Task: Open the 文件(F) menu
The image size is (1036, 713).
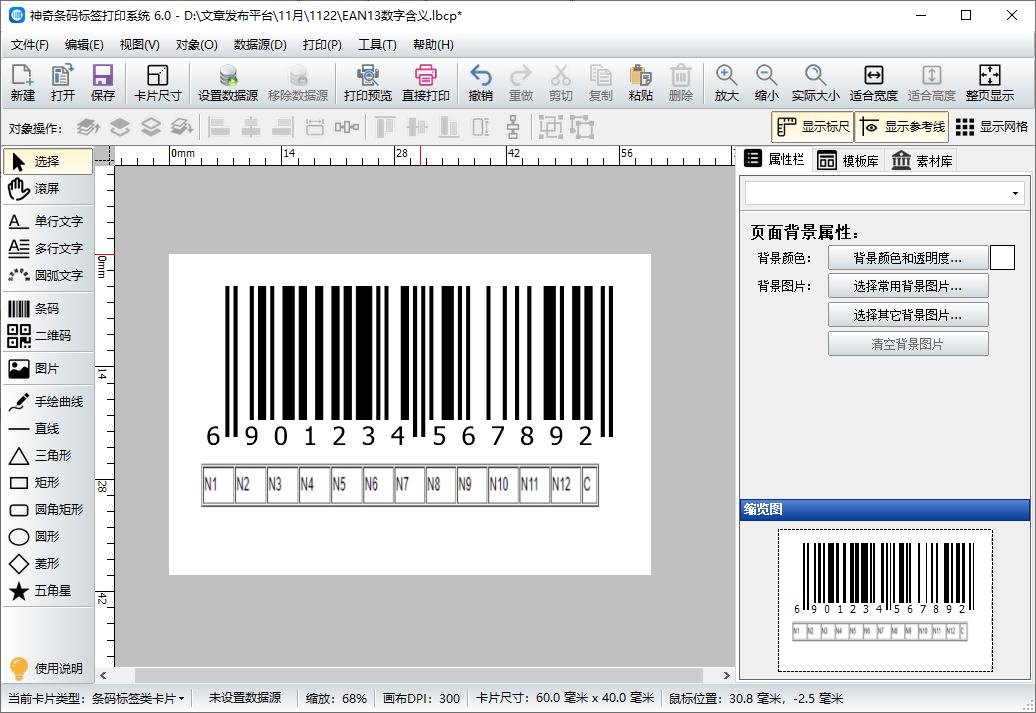Action: tap(30, 45)
